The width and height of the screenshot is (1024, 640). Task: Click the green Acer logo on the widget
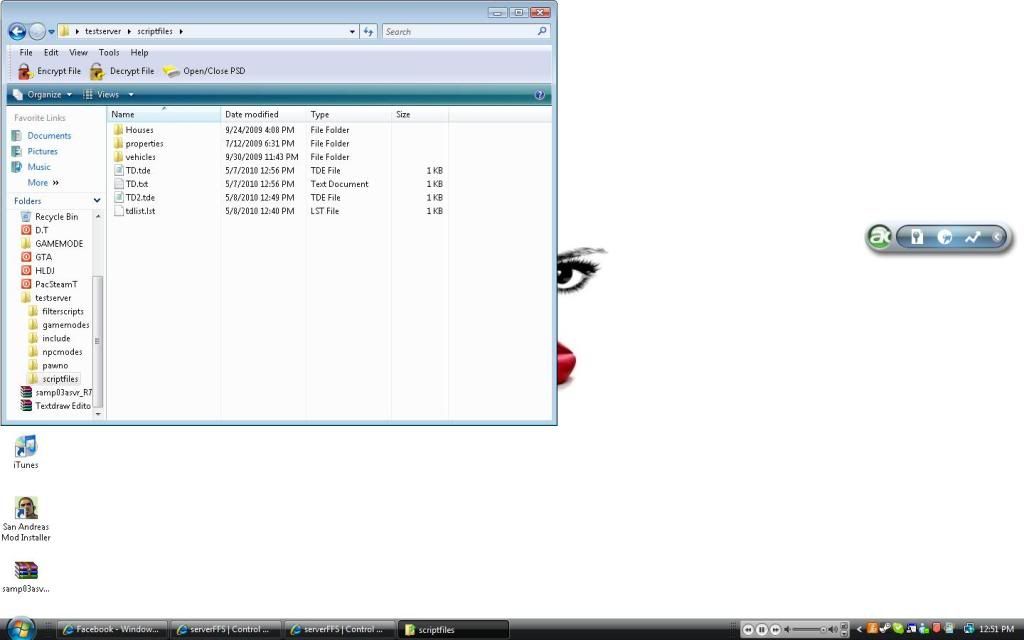tap(880, 237)
